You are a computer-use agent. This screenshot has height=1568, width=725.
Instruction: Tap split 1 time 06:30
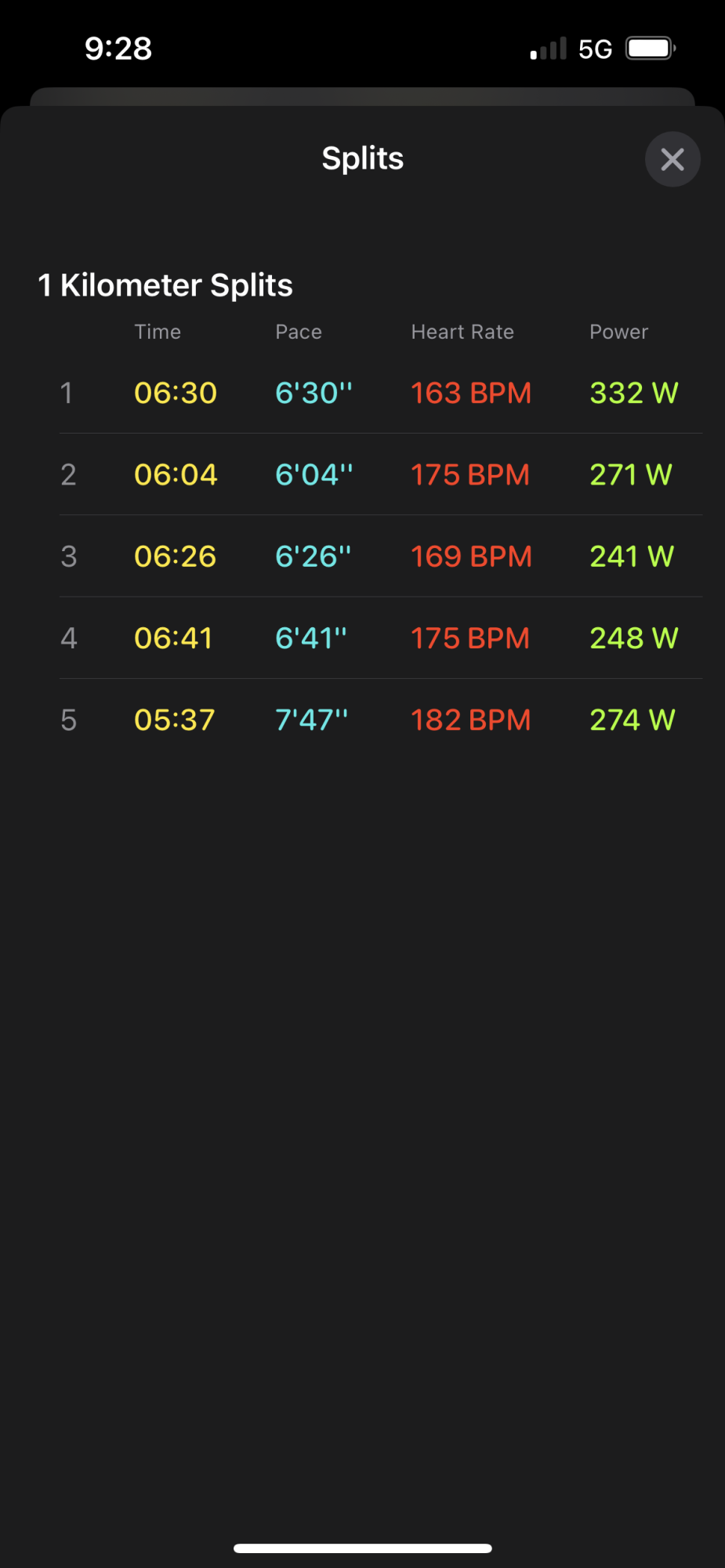(x=176, y=393)
